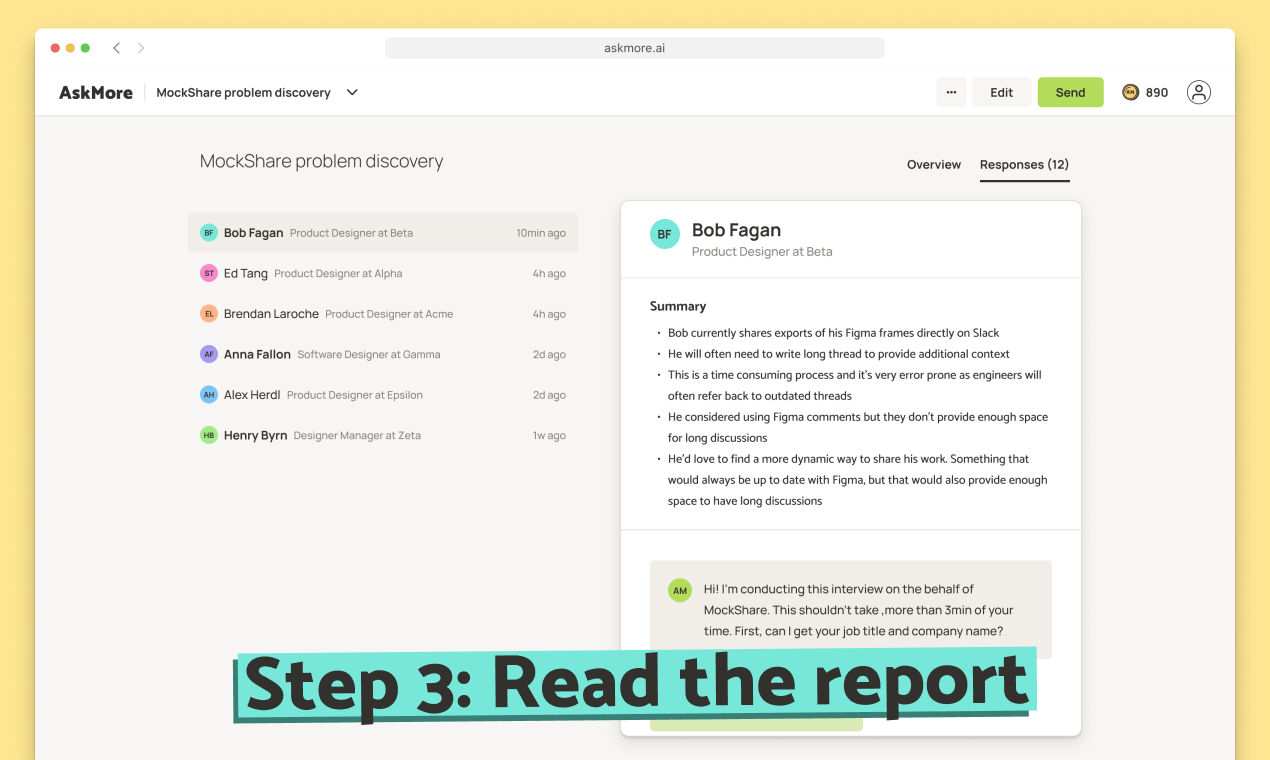
Task: Go forward with browser forward arrow
Action: [141, 48]
